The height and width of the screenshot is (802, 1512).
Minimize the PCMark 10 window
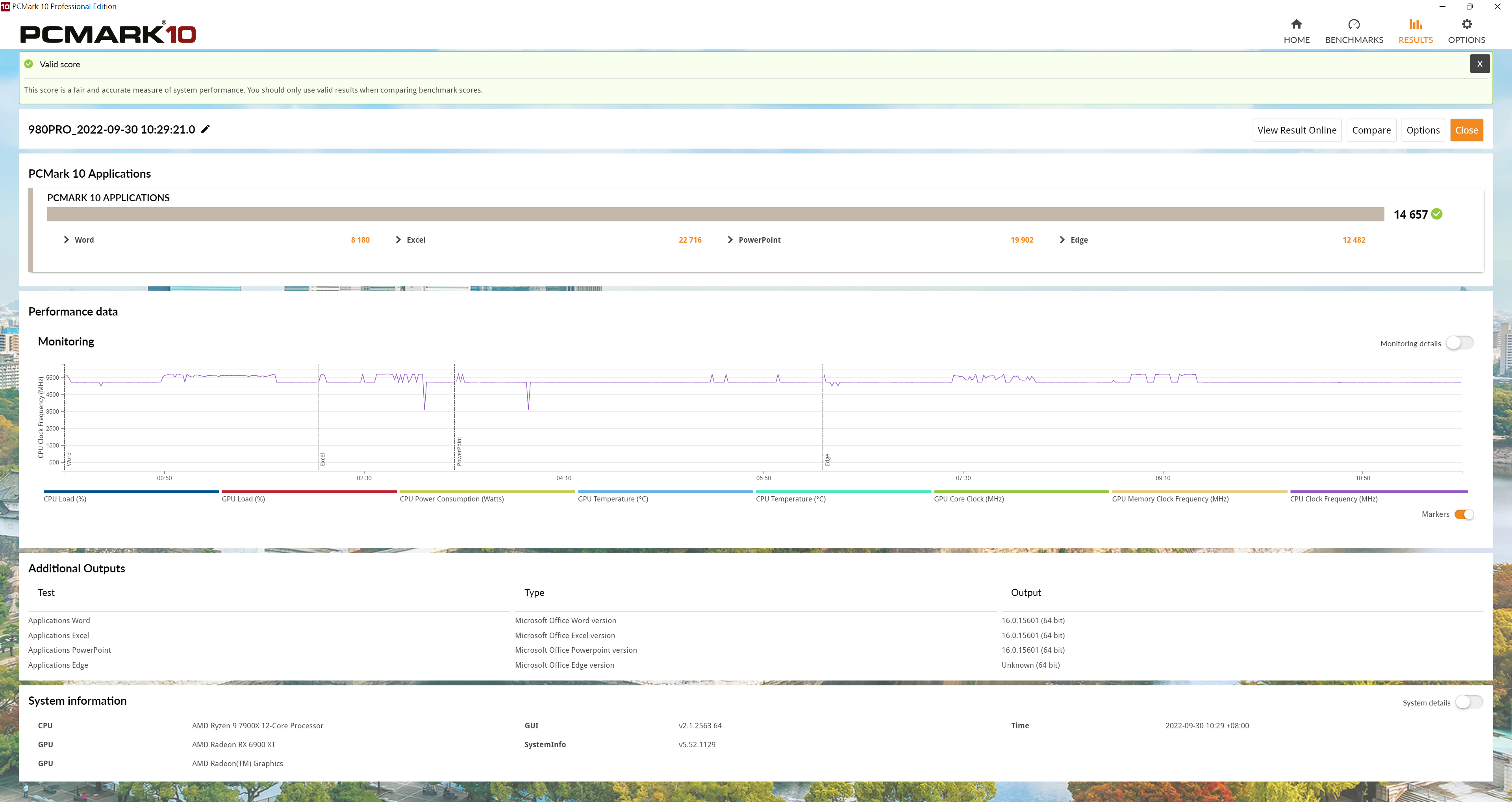click(1442, 6)
